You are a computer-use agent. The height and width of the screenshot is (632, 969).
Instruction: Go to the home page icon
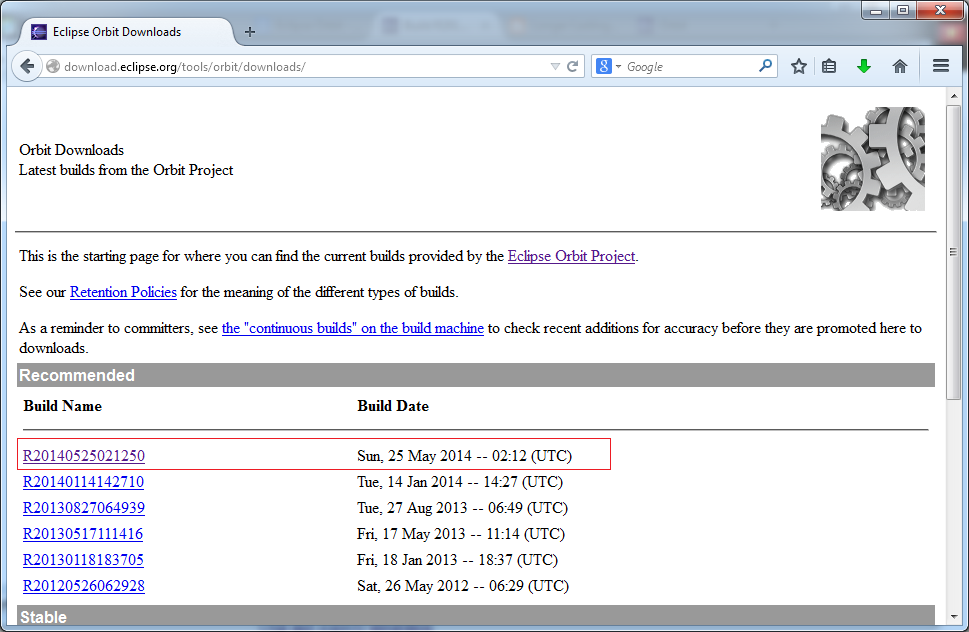[900, 66]
